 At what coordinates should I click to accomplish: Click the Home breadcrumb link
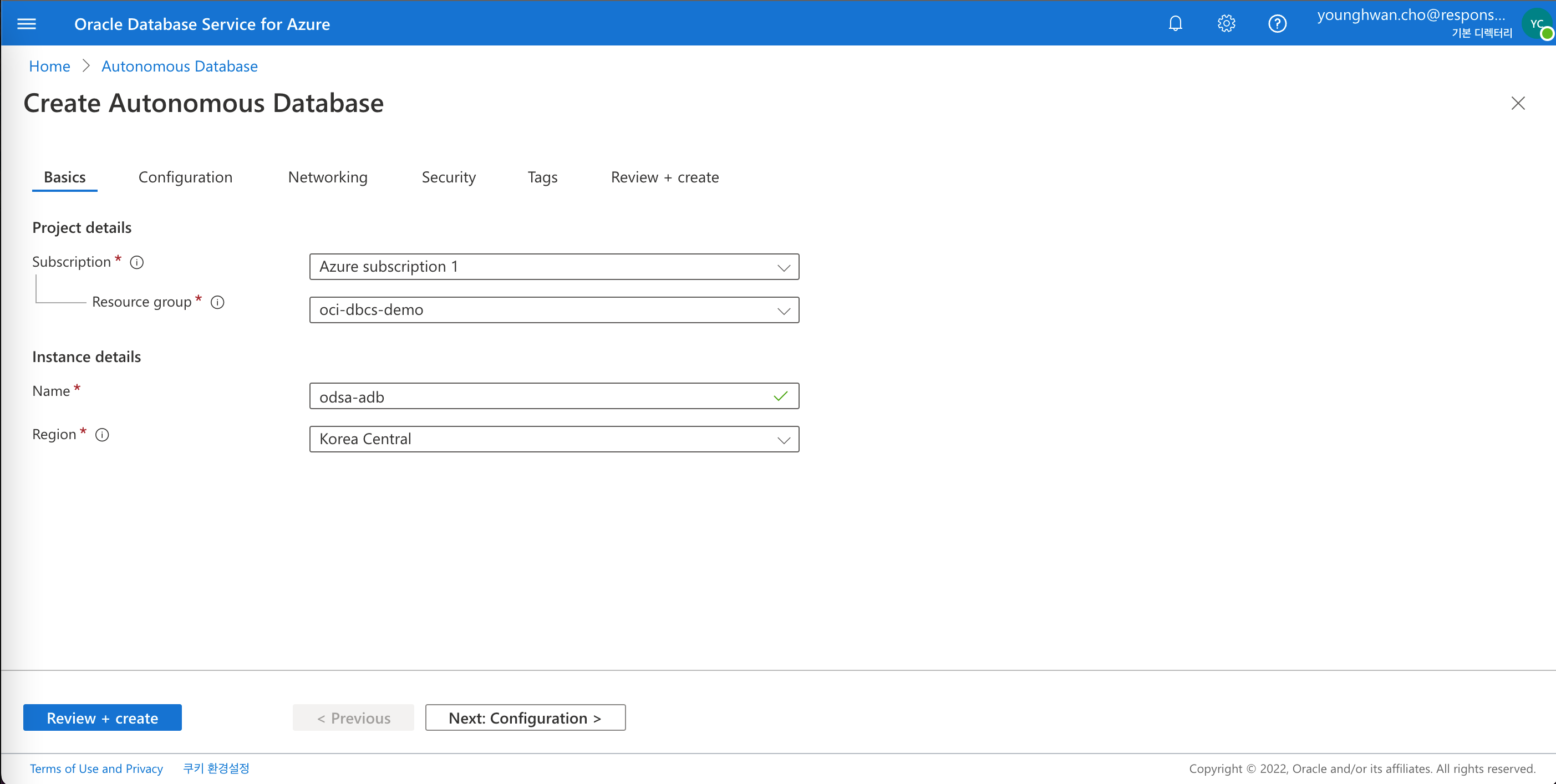[x=50, y=66]
